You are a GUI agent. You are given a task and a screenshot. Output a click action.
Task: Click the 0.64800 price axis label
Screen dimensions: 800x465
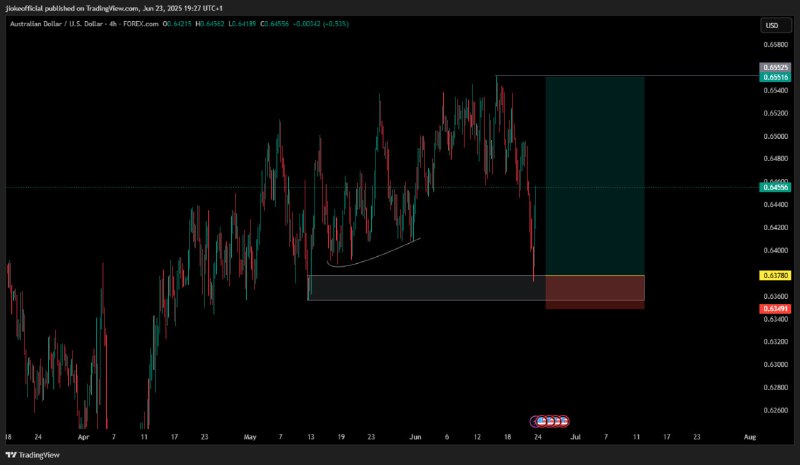coord(776,158)
